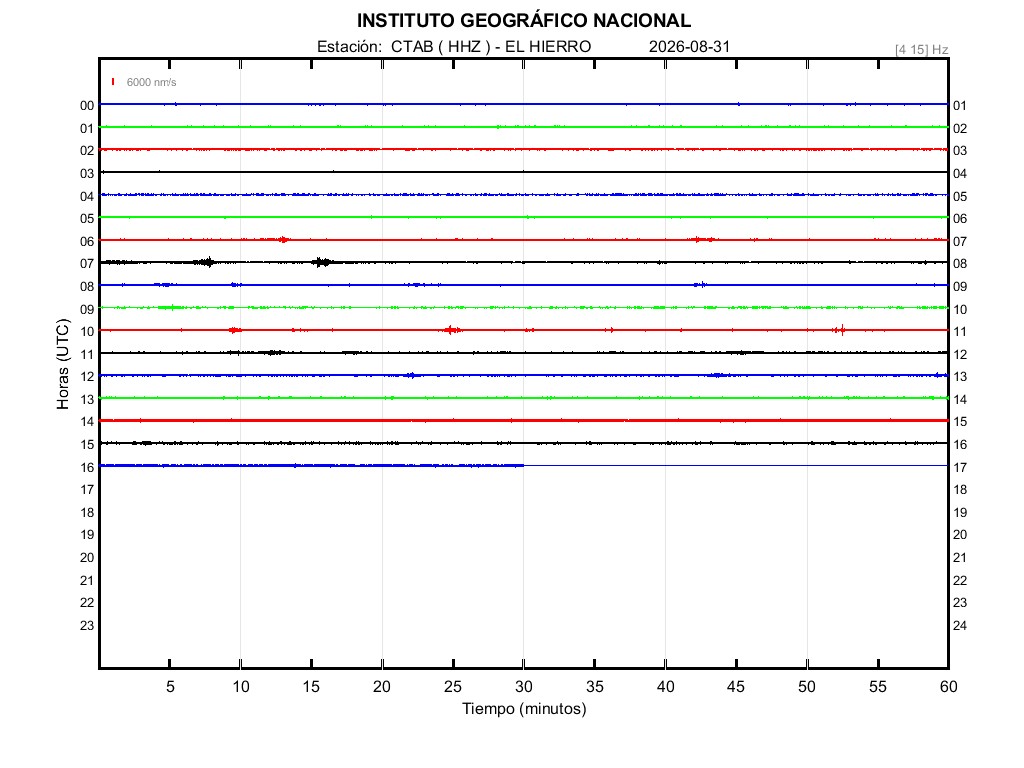Click the 16 hour label on left axis
The height and width of the screenshot is (768, 1024).
[87, 467]
